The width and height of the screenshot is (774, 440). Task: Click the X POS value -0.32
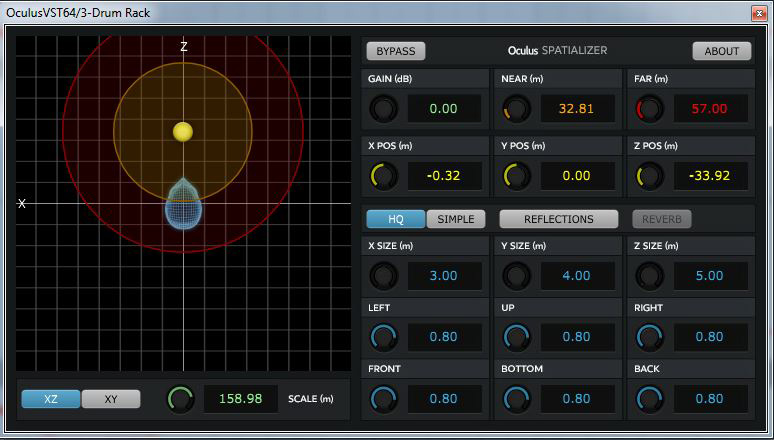click(444, 176)
